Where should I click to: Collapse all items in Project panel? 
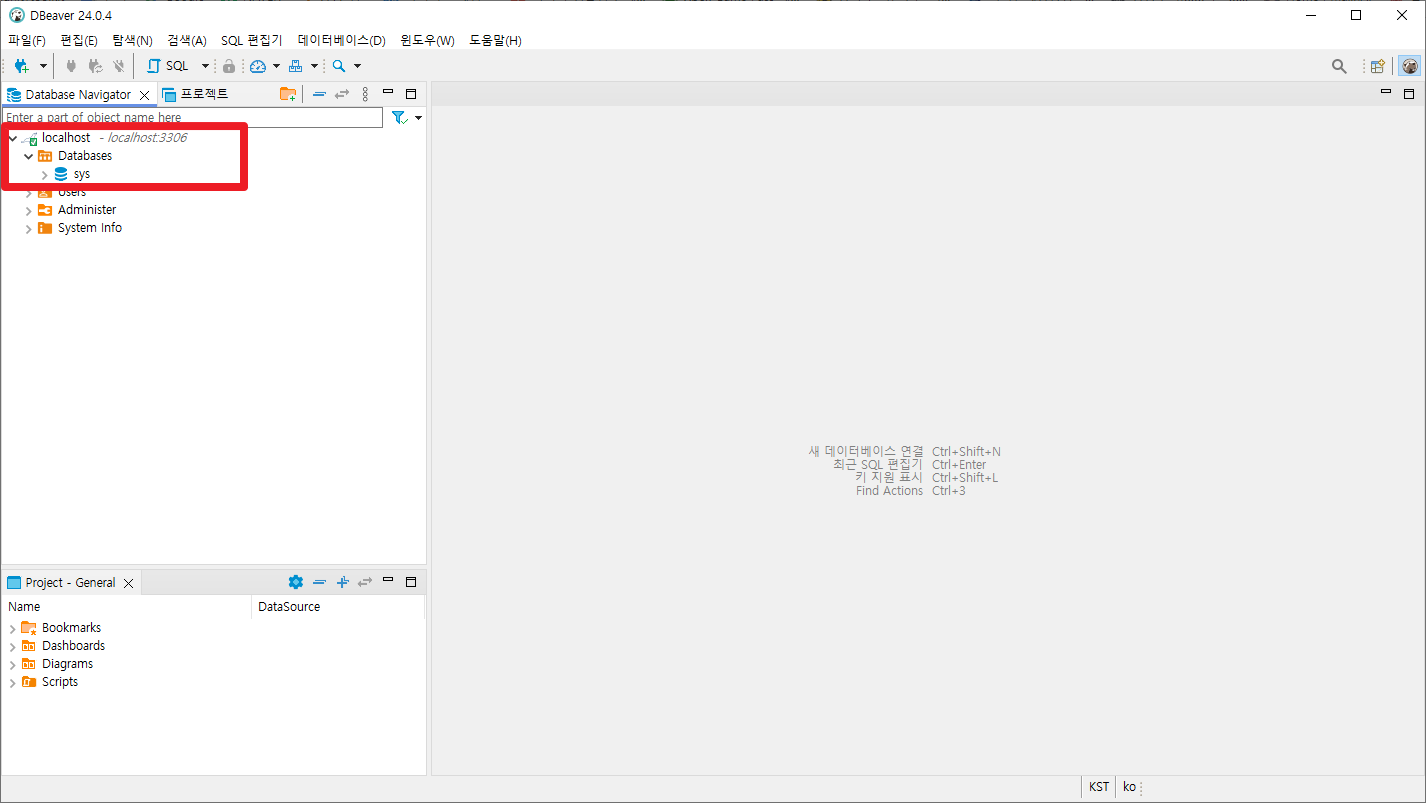[x=319, y=582]
